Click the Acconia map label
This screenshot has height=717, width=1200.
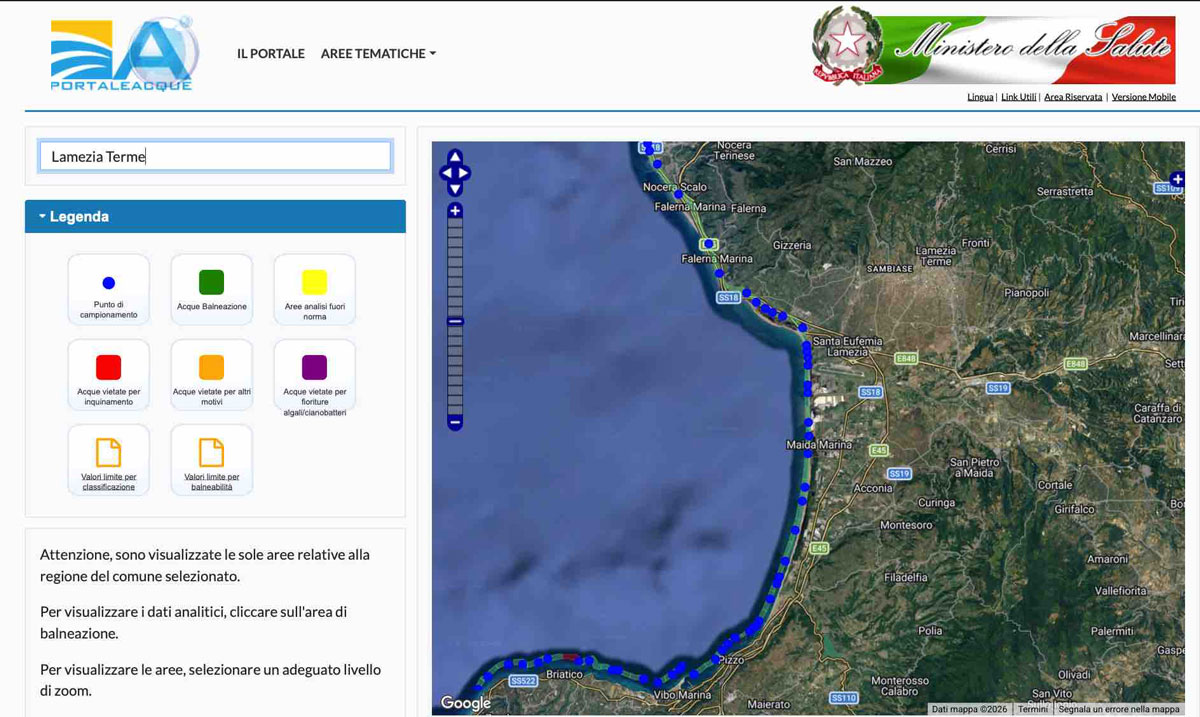[x=873, y=488]
